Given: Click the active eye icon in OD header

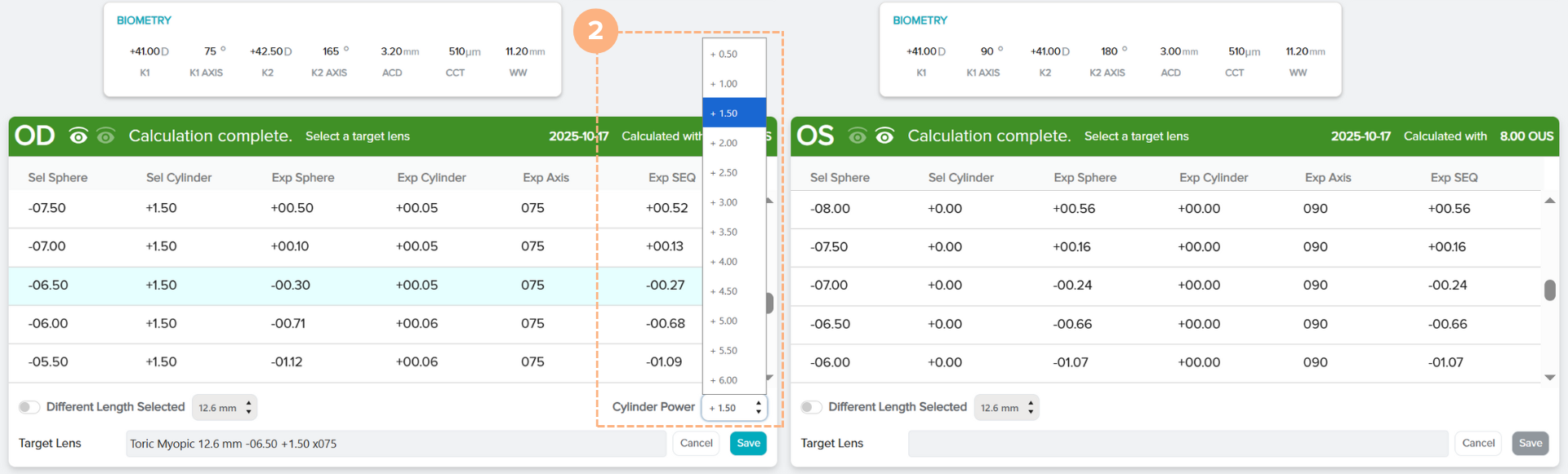Looking at the screenshot, I should [x=78, y=136].
